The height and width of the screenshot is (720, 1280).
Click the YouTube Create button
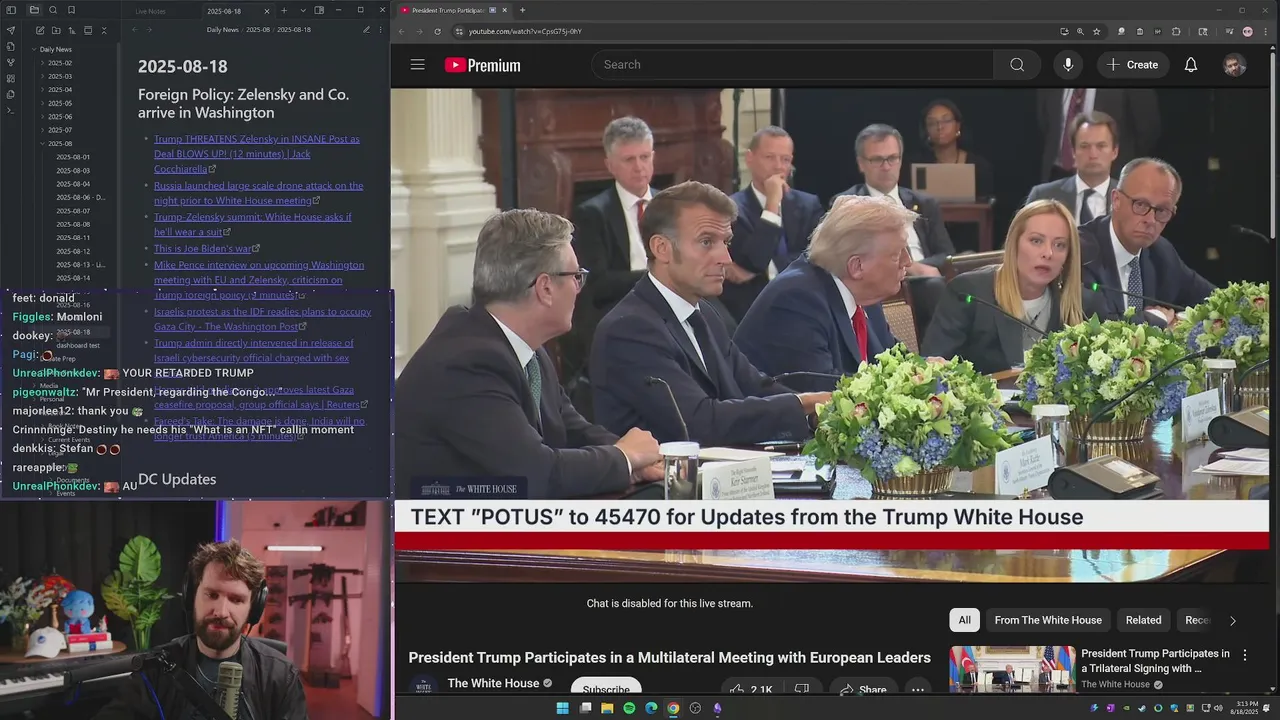[x=1132, y=65]
